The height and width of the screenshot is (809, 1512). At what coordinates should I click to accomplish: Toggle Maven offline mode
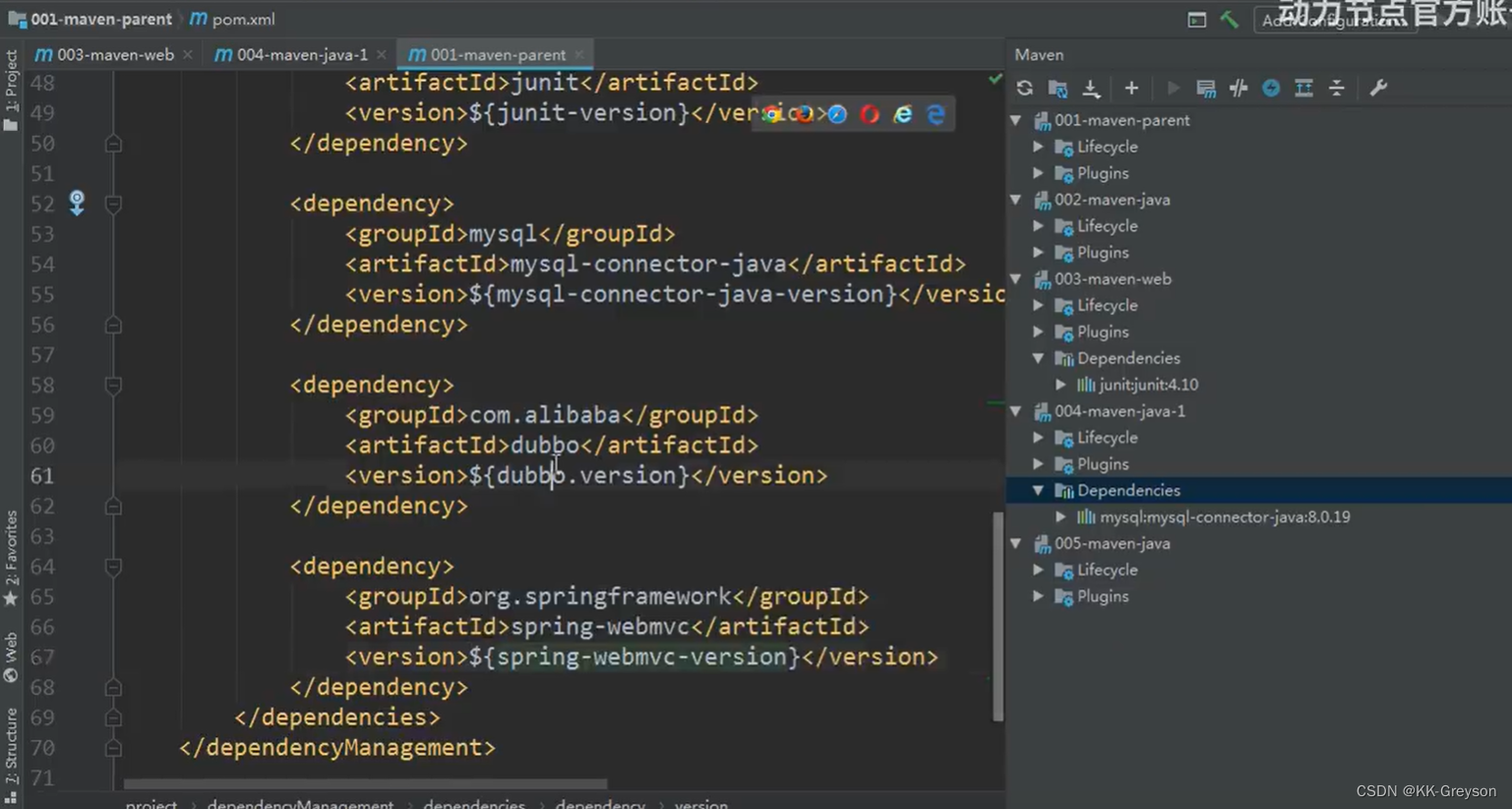(1239, 89)
